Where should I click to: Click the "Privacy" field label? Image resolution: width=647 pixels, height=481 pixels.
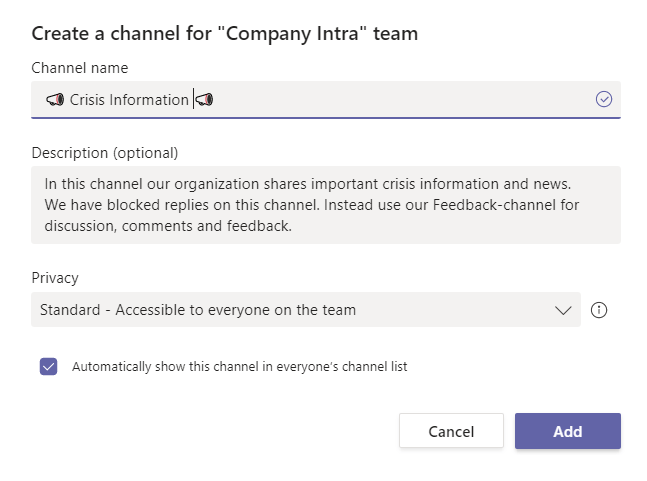(x=55, y=278)
